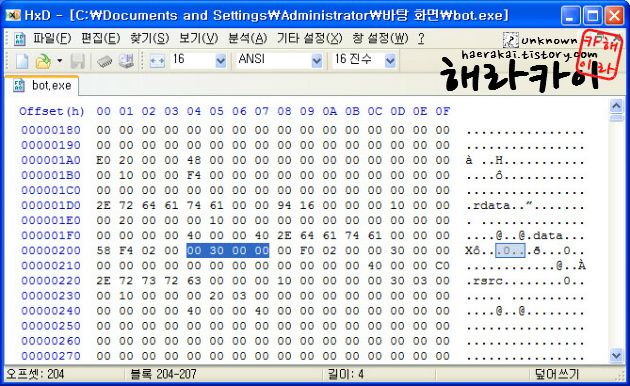Click offset row 000001D0
Viewport: 630px width, 386px height.
pos(51,205)
